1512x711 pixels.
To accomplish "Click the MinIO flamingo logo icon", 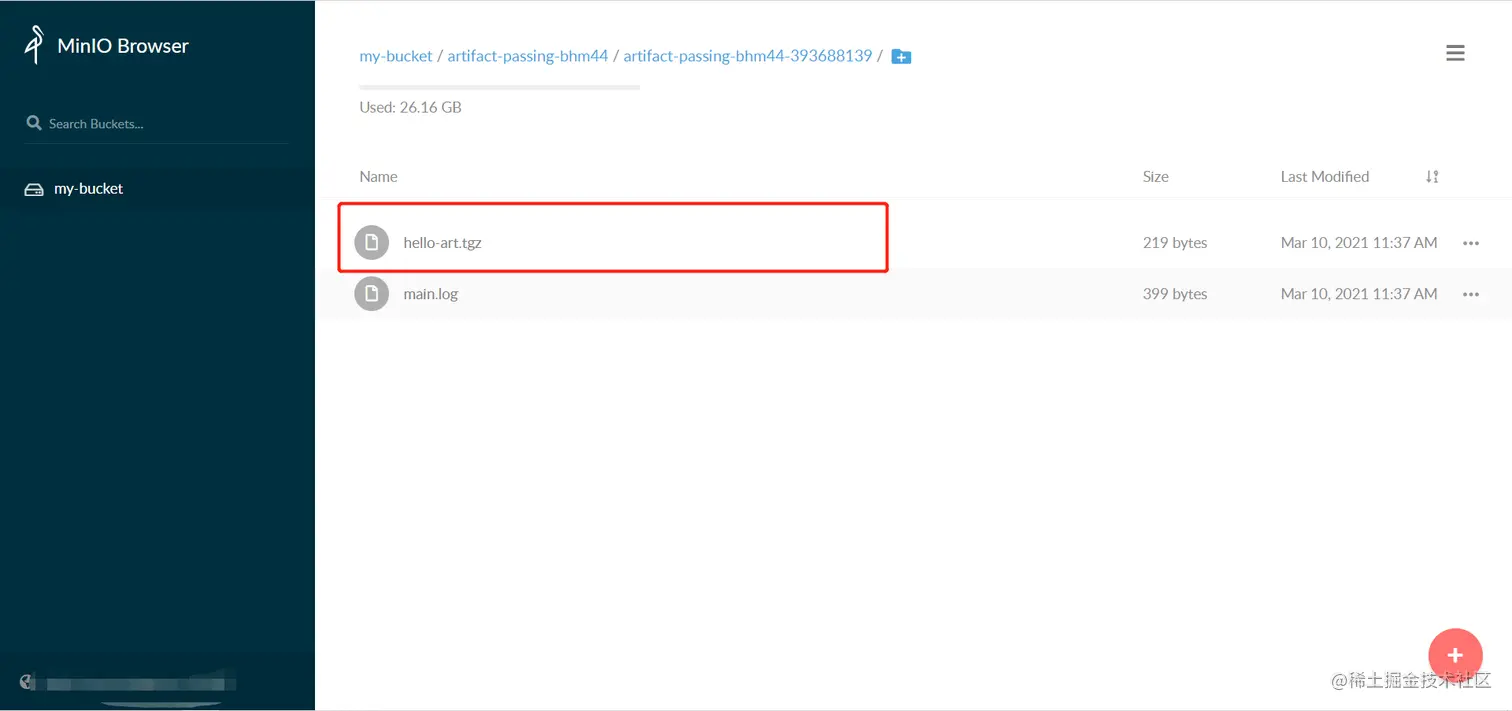I will point(35,45).
